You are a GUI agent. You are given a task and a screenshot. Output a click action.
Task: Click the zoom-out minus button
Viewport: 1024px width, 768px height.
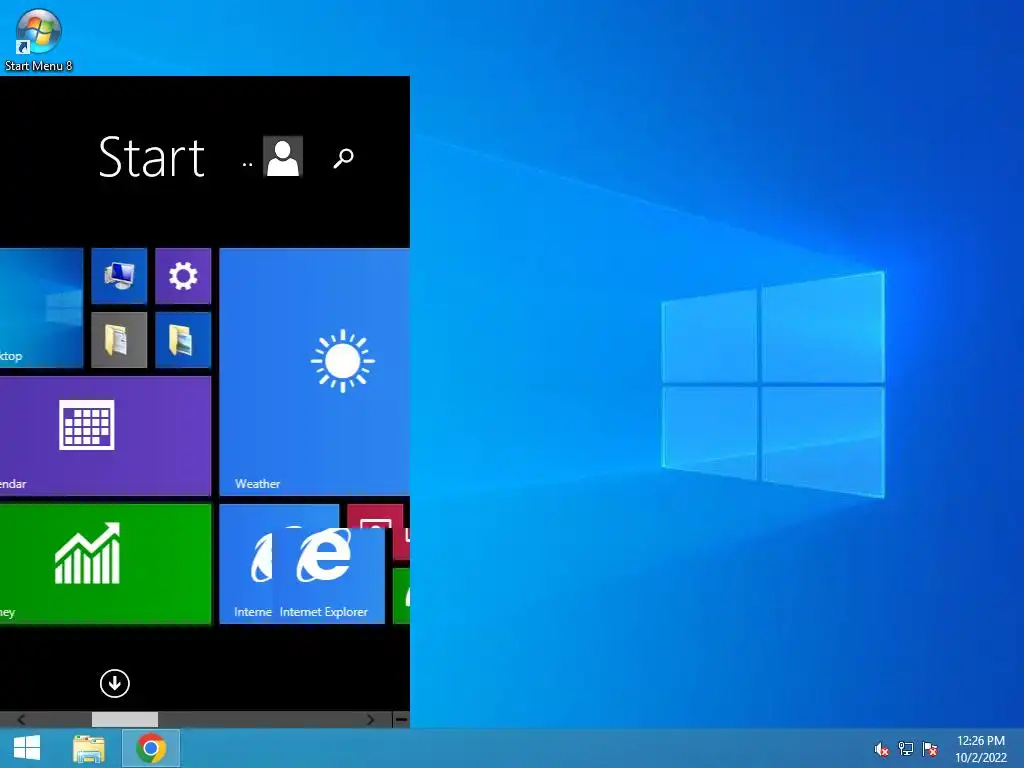(401, 720)
